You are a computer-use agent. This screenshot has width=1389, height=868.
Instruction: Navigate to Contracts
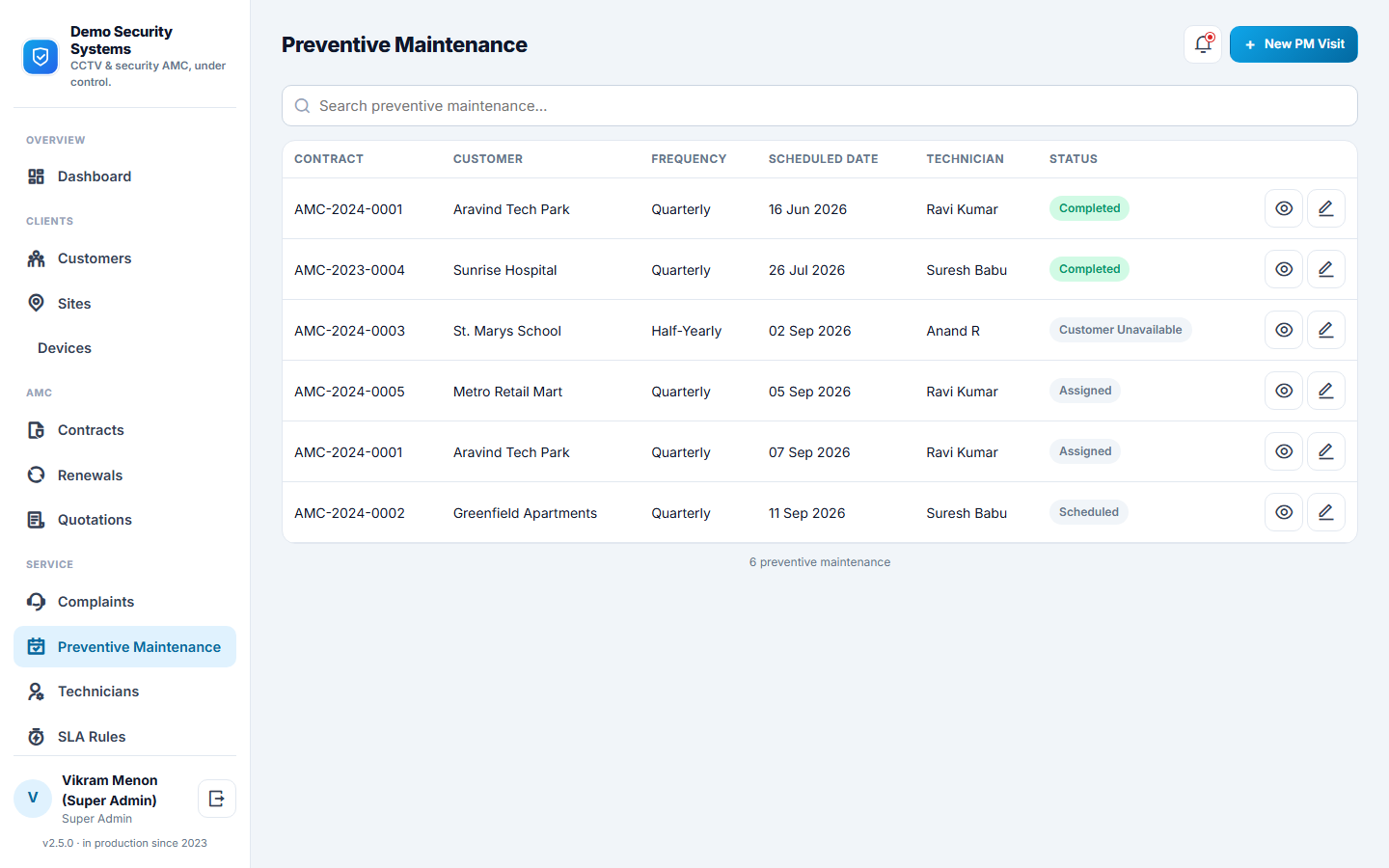coord(124,430)
